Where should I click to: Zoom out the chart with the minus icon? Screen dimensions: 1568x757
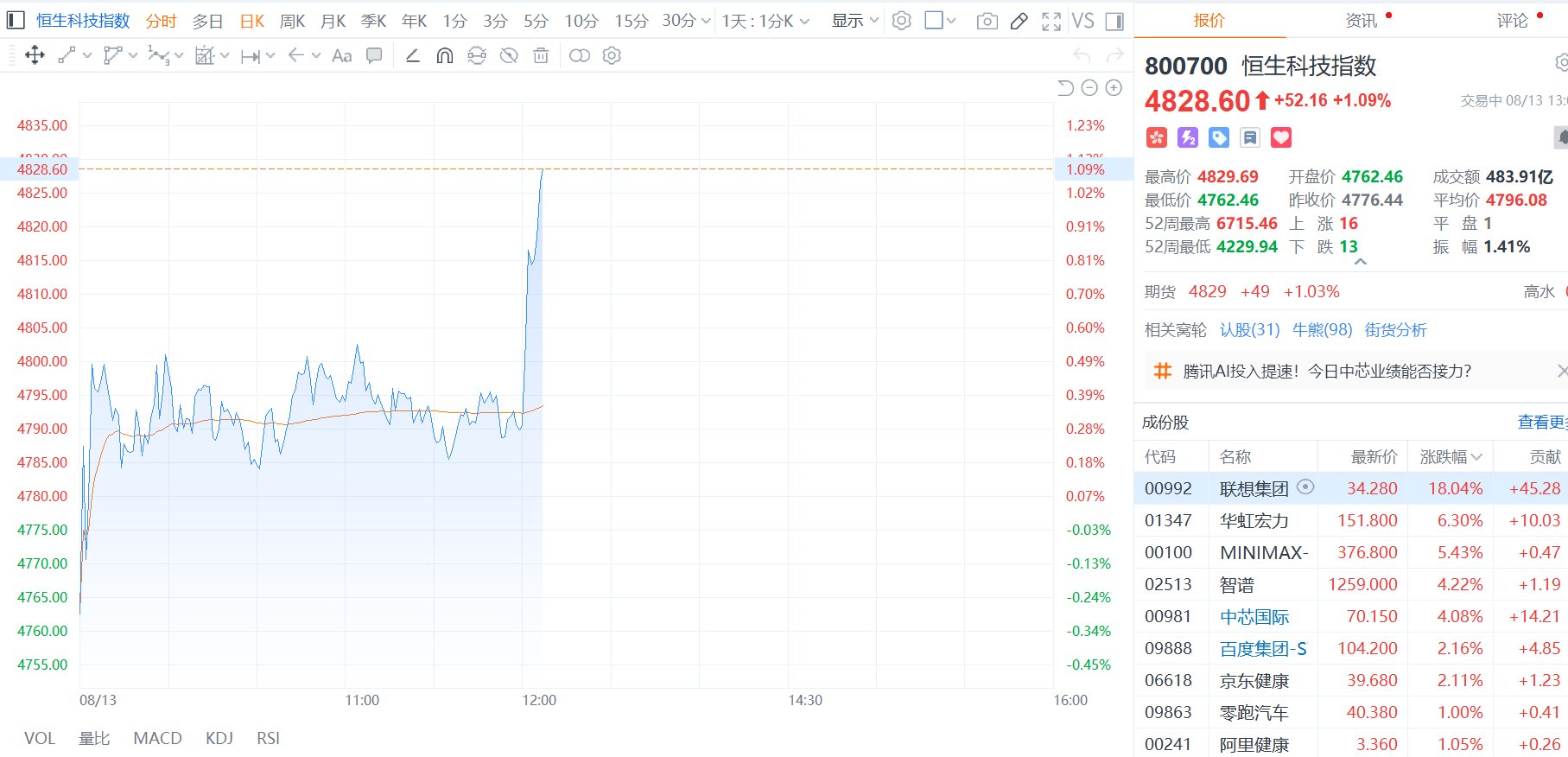pos(1089,88)
